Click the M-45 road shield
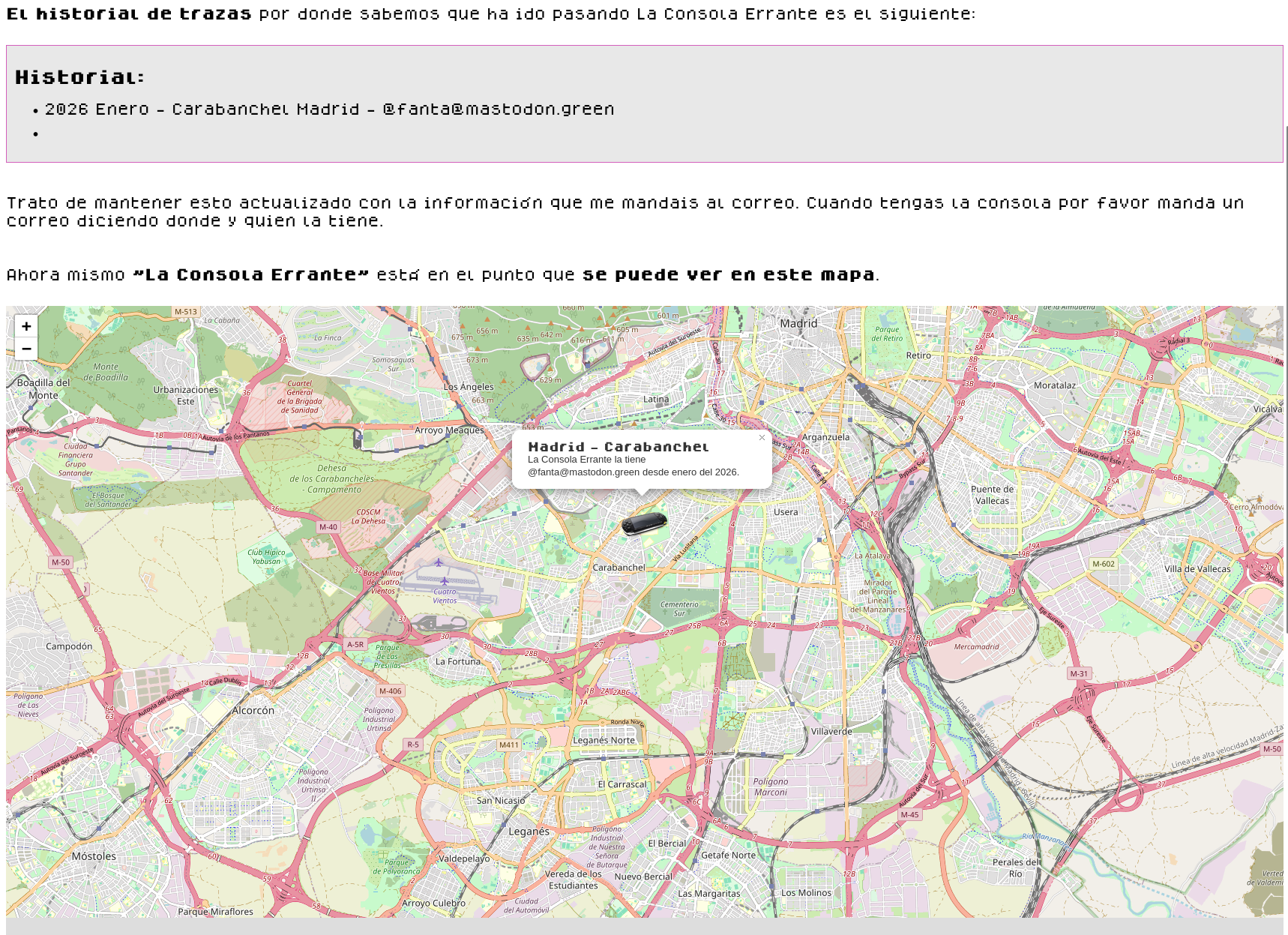The width and height of the screenshot is (1288, 935). coord(909,814)
